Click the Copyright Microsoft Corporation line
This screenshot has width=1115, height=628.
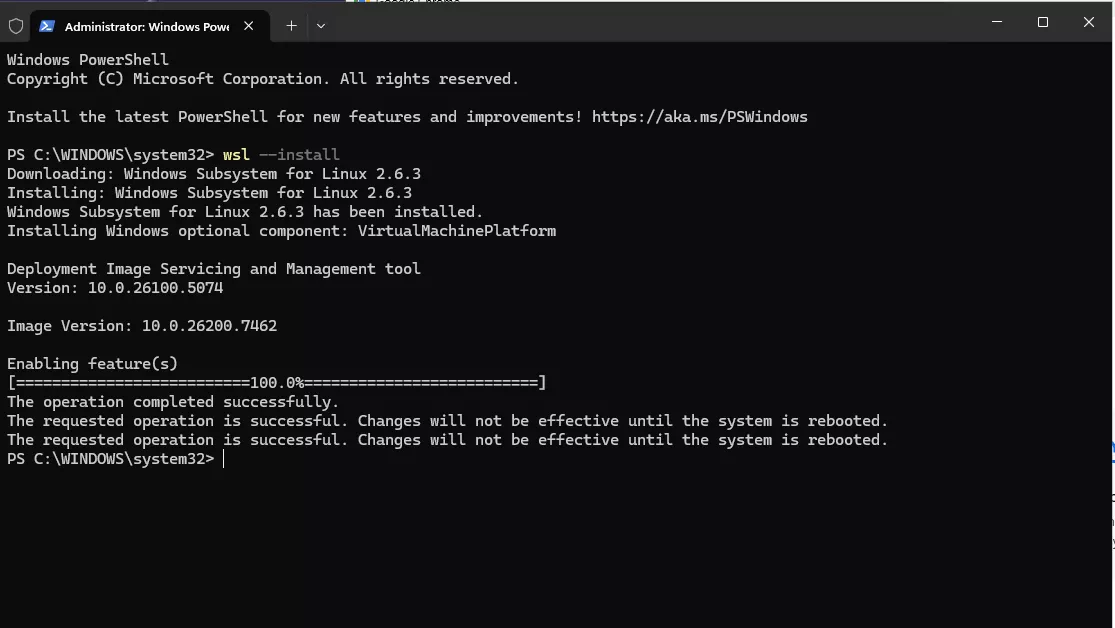pos(263,79)
